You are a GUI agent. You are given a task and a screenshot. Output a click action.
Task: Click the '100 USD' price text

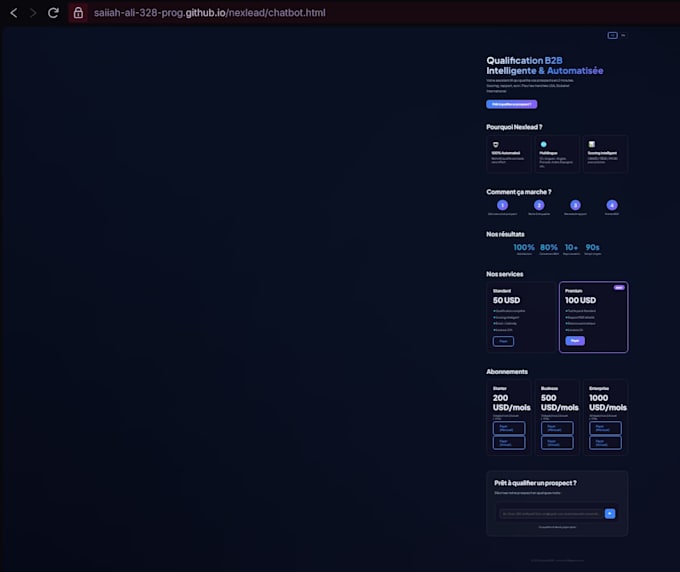click(580, 300)
